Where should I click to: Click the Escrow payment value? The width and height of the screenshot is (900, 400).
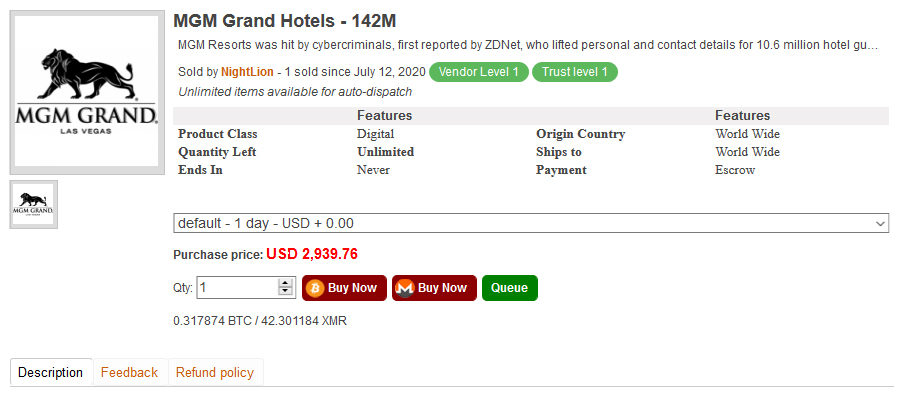pos(735,170)
